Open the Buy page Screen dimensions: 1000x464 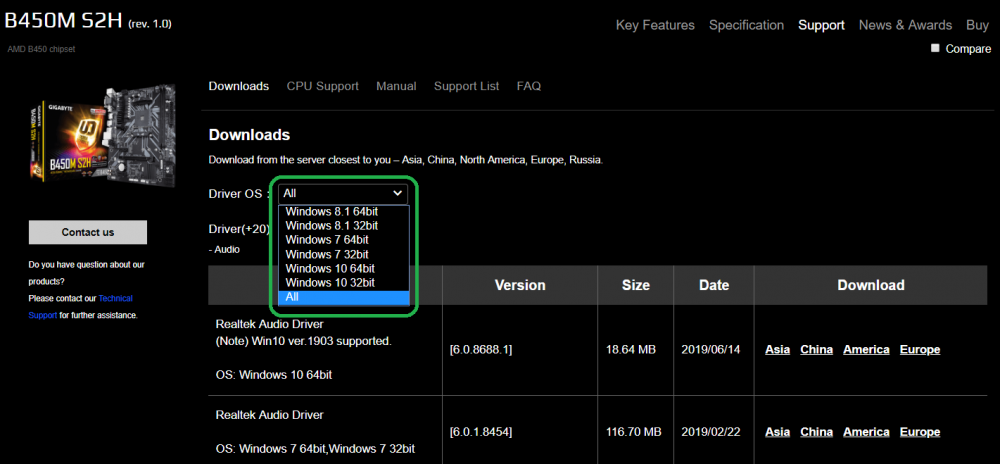pyautogui.click(x=977, y=25)
